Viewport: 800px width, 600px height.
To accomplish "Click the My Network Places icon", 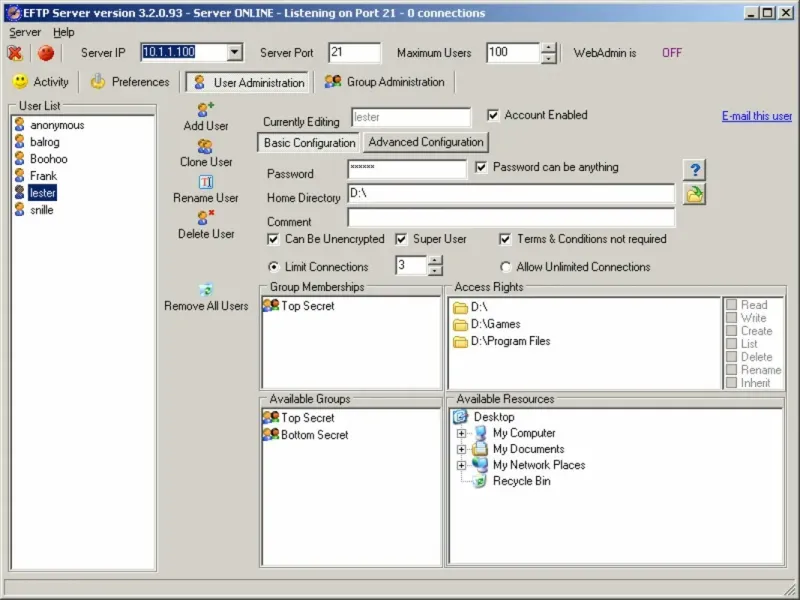I will tap(480, 464).
